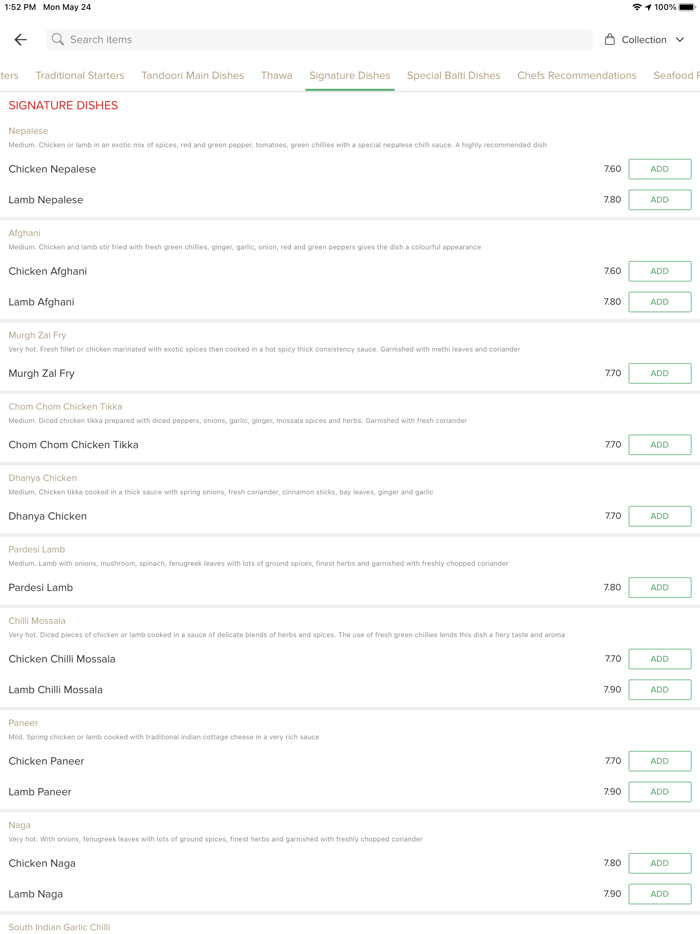Image resolution: width=700 pixels, height=934 pixels.
Task: Open Chefs Recommendations tab
Action: (577, 76)
